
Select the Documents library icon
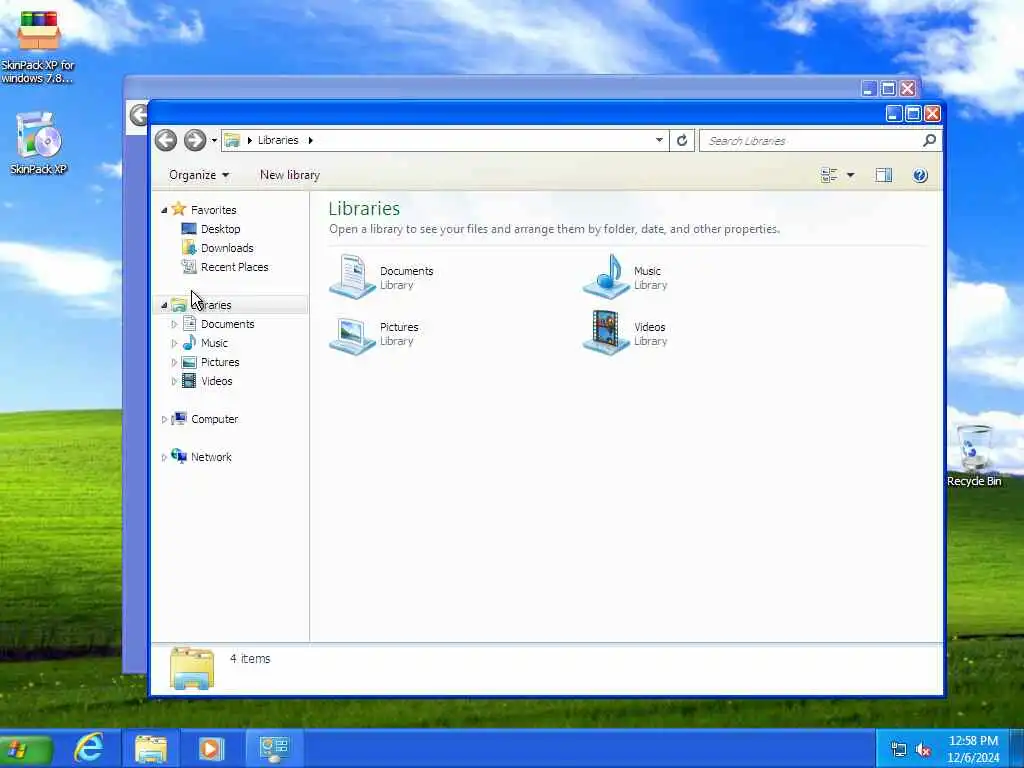click(x=352, y=277)
